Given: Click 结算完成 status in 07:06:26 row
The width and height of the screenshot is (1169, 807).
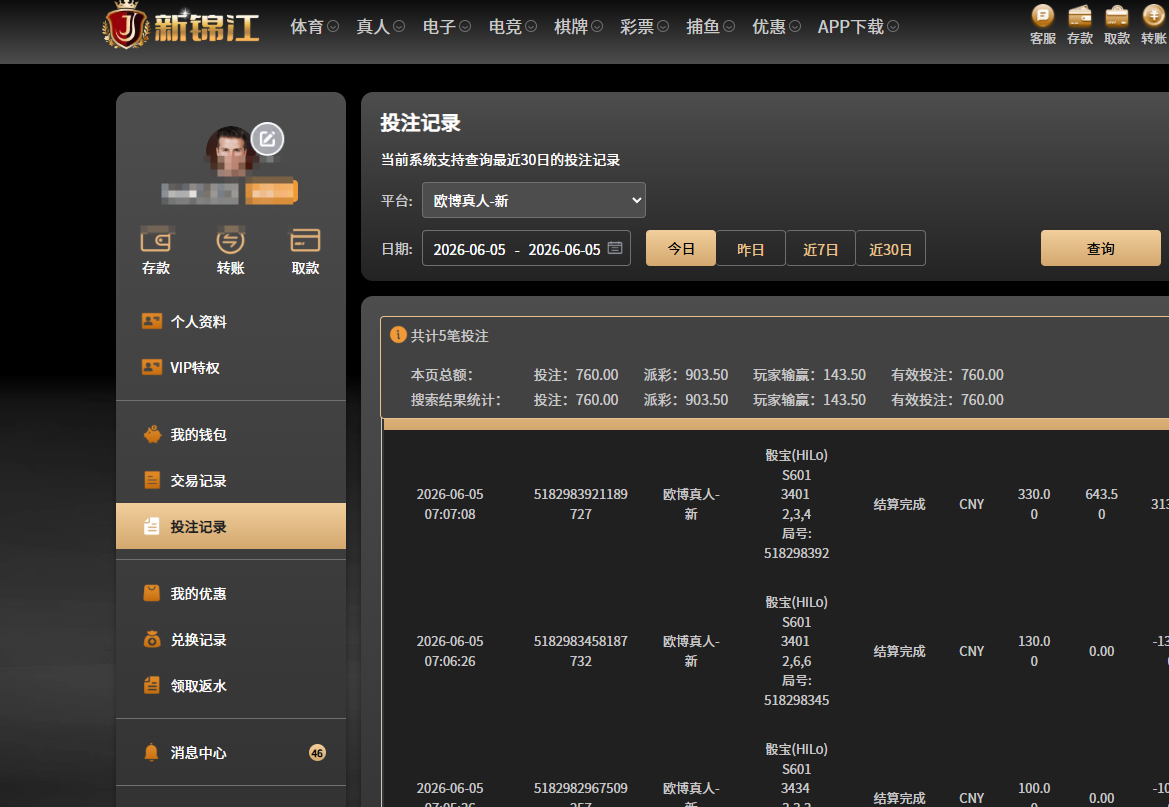Looking at the screenshot, I should point(899,651).
